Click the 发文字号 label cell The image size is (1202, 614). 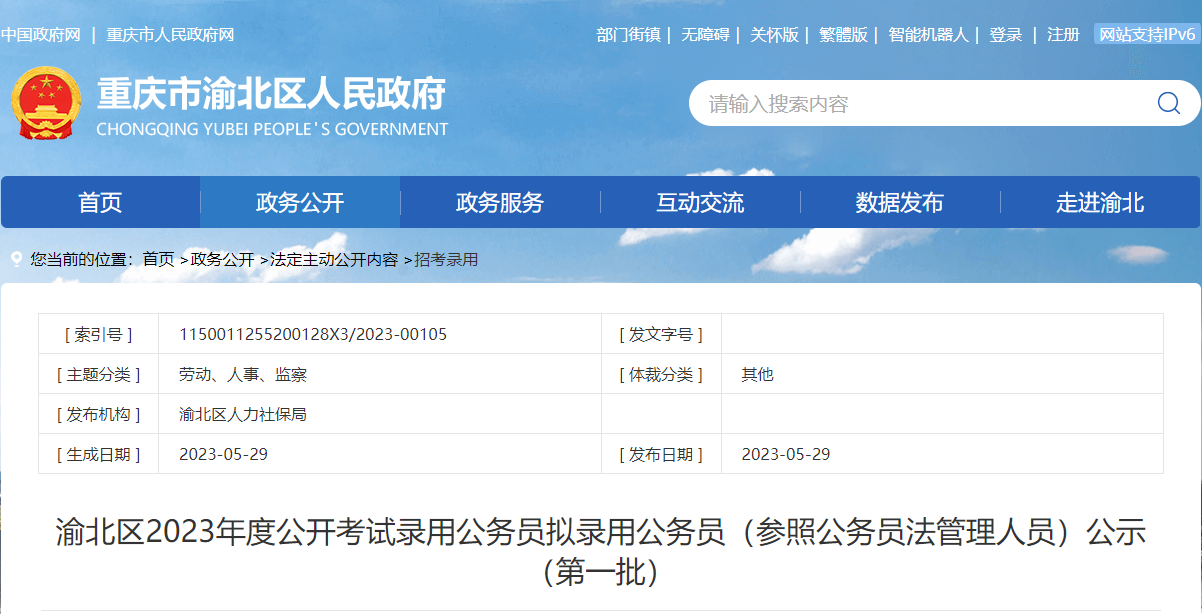click(661, 334)
